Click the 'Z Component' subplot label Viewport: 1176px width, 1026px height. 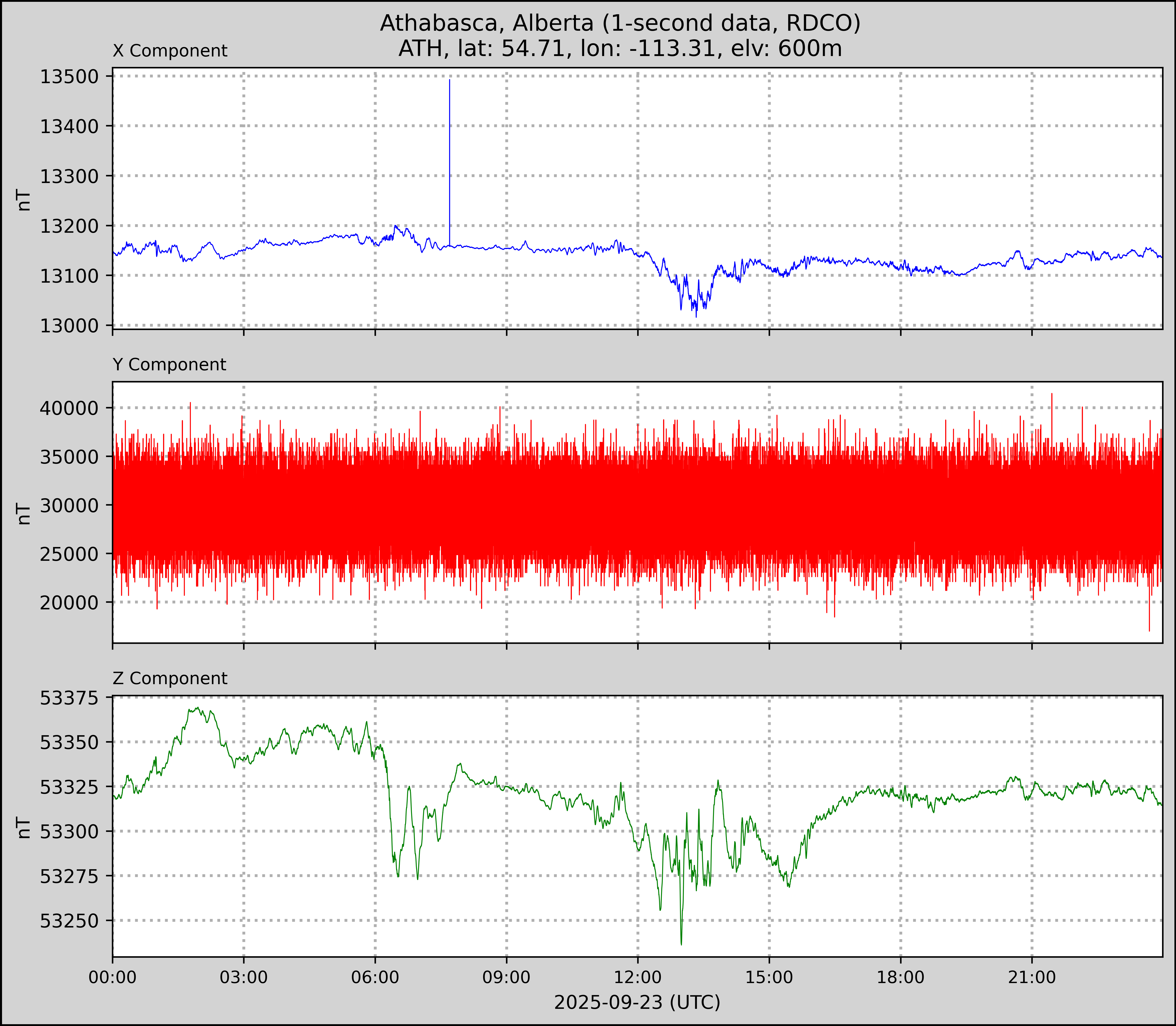pyautogui.click(x=170, y=679)
